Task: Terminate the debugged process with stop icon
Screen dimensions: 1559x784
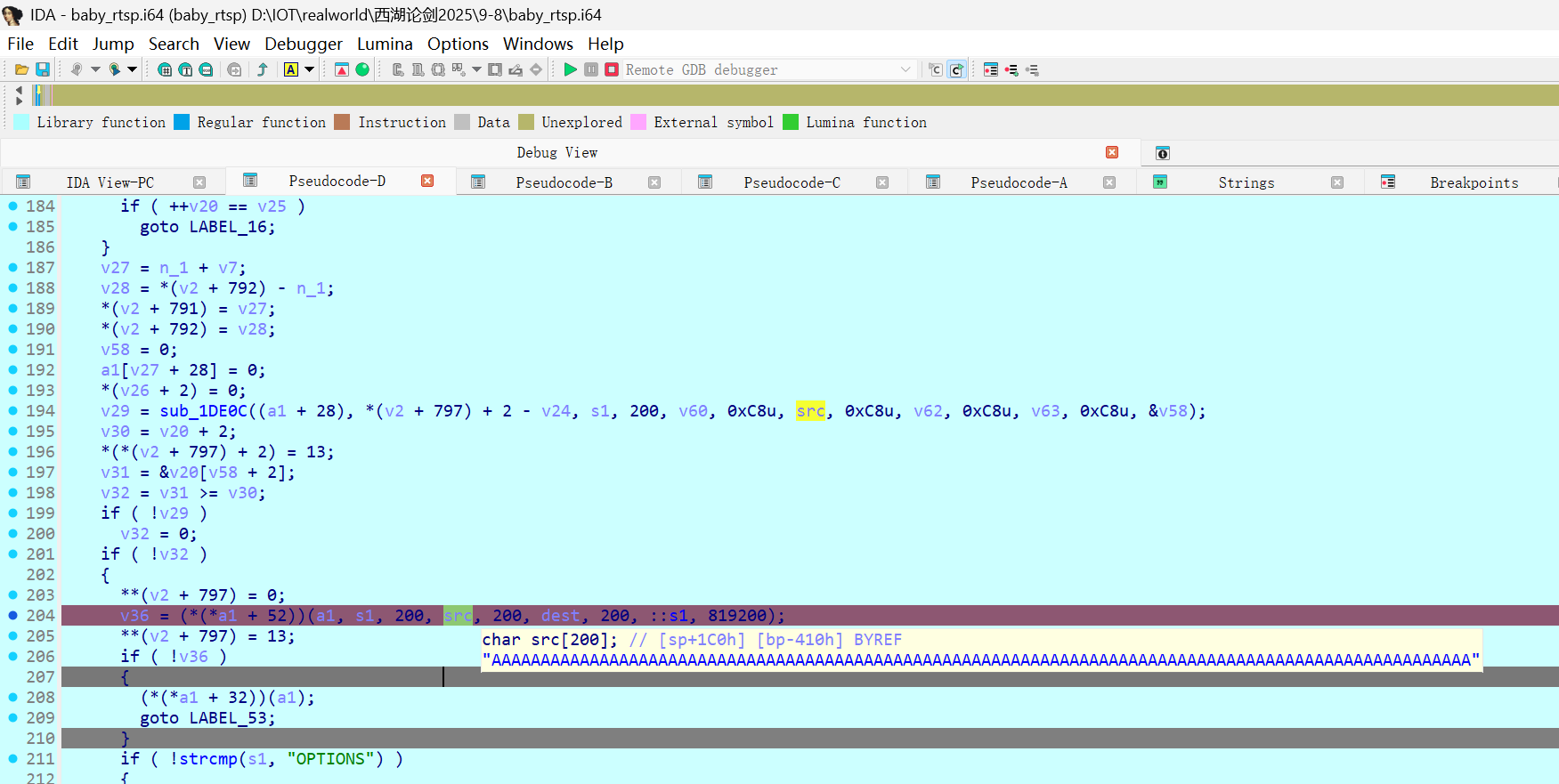Action: pos(612,69)
